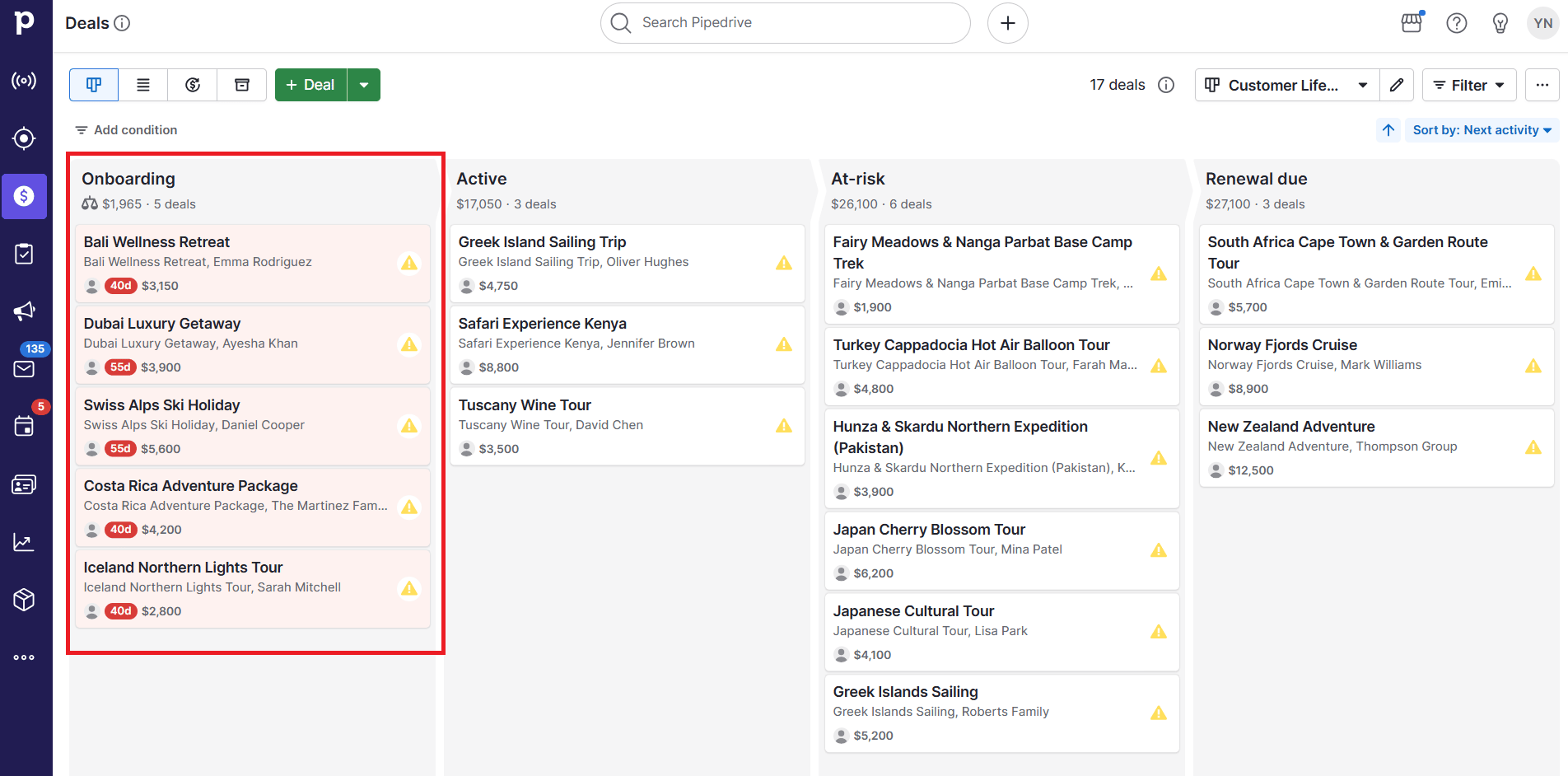Toggle sort direction arrow
Viewport: 1568px width, 776px height.
1388,130
